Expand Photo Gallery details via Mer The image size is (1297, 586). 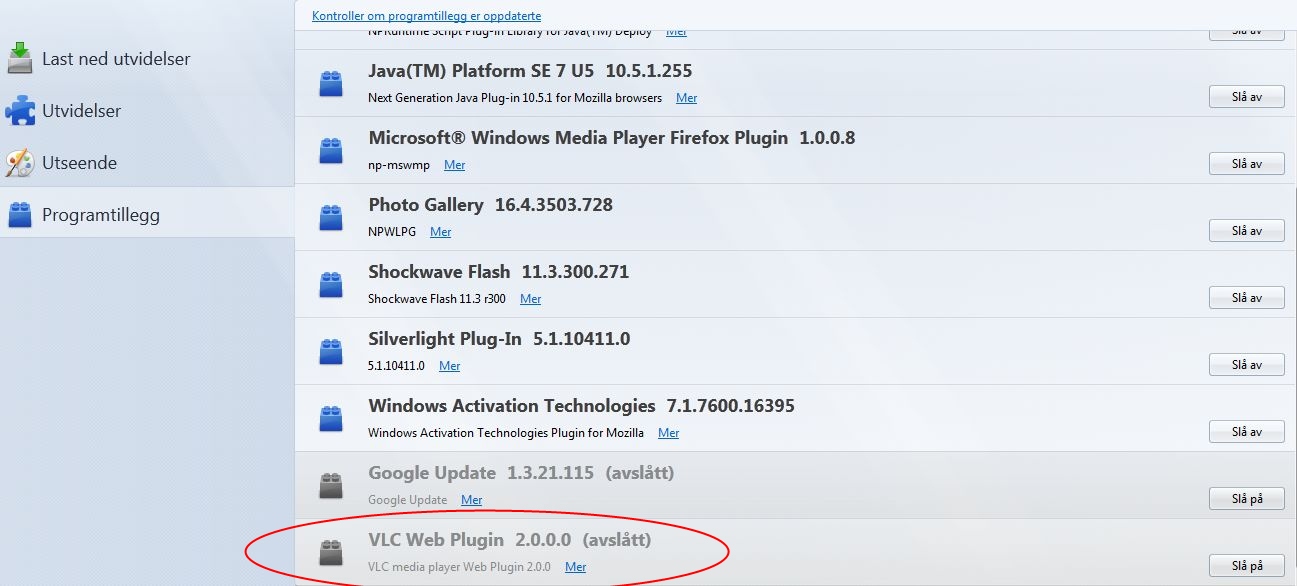coord(441,232)
